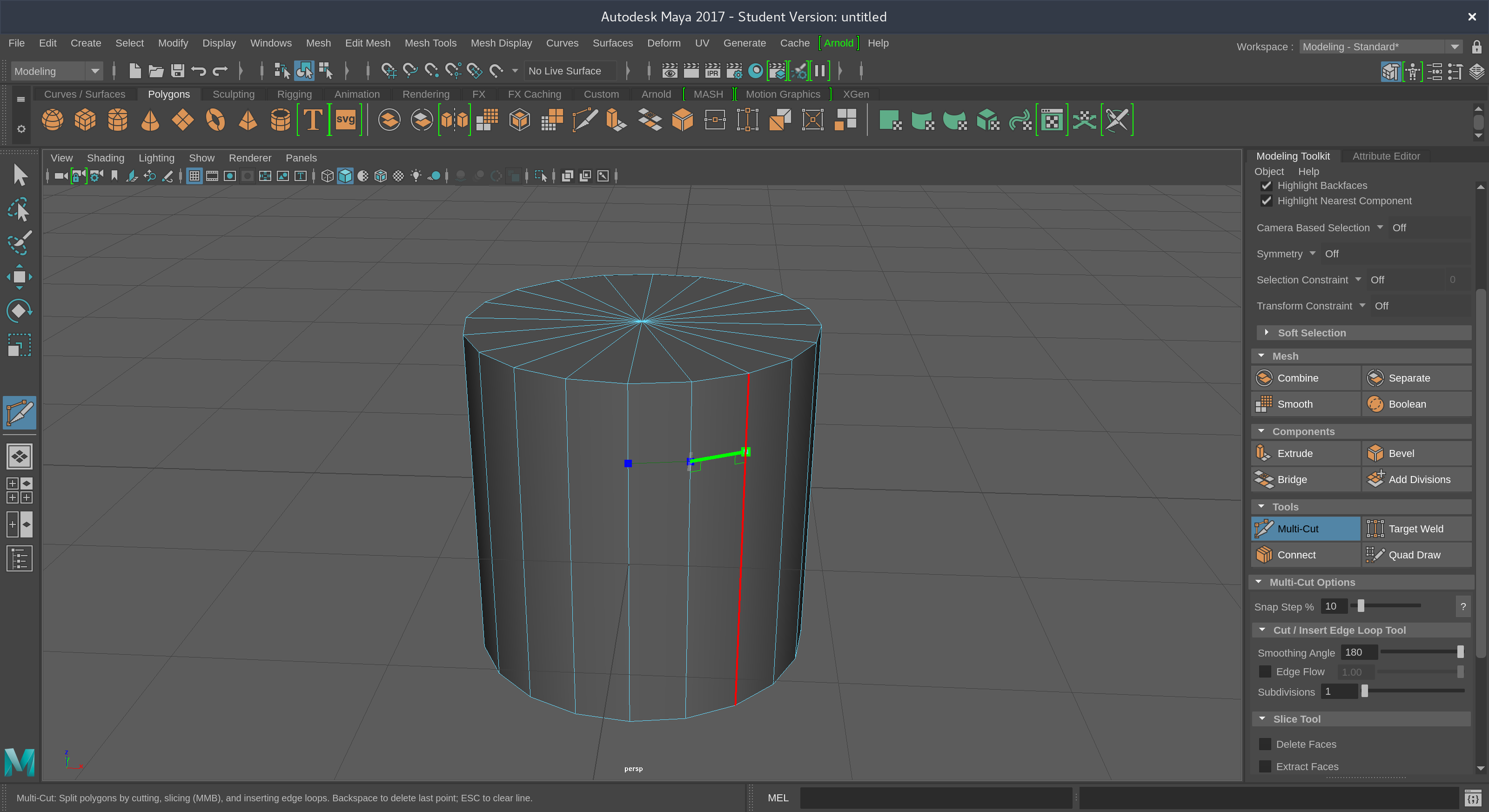Click the Undo arrow icon
Viewport: 1489px width, 812px height.
tap(199, 71)
